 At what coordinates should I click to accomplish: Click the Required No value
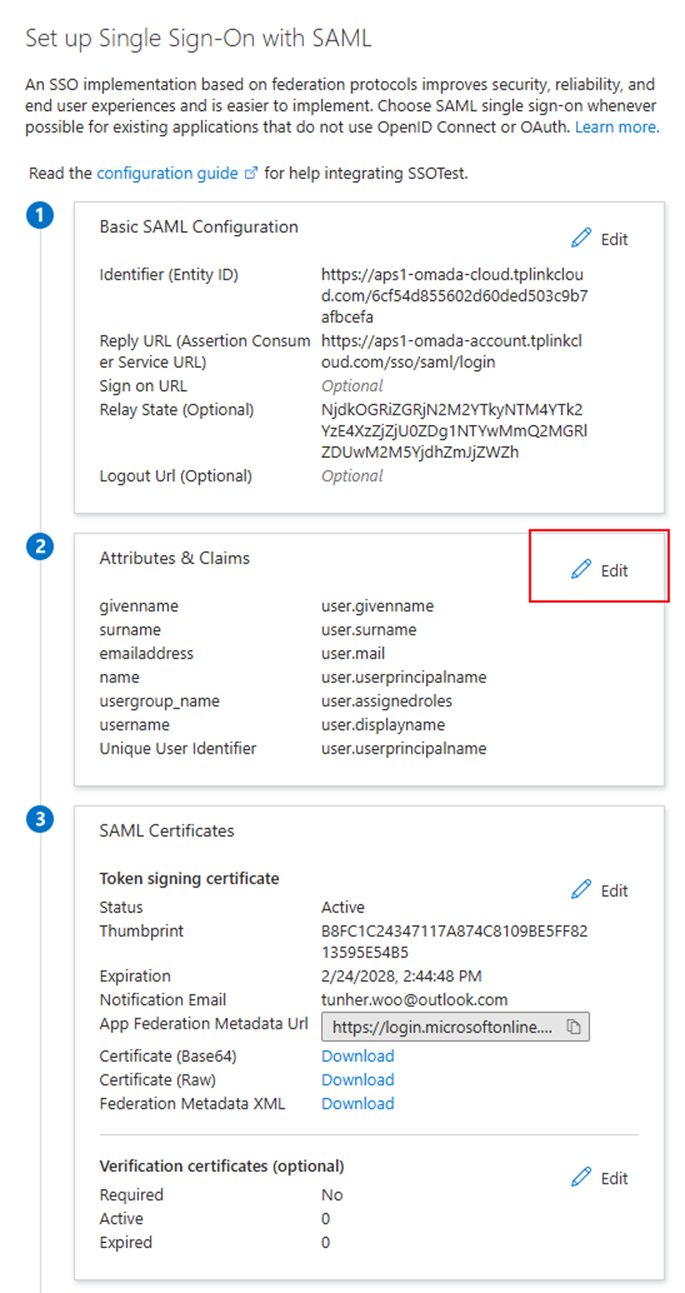click(332, 1195)
